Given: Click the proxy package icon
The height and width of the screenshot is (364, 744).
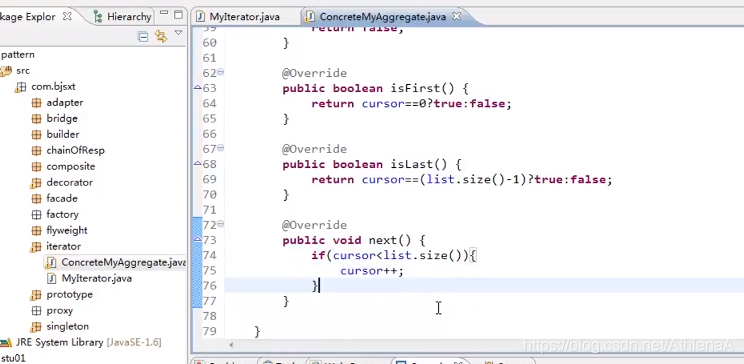Looking at the screenshot, I should [37, 310].
